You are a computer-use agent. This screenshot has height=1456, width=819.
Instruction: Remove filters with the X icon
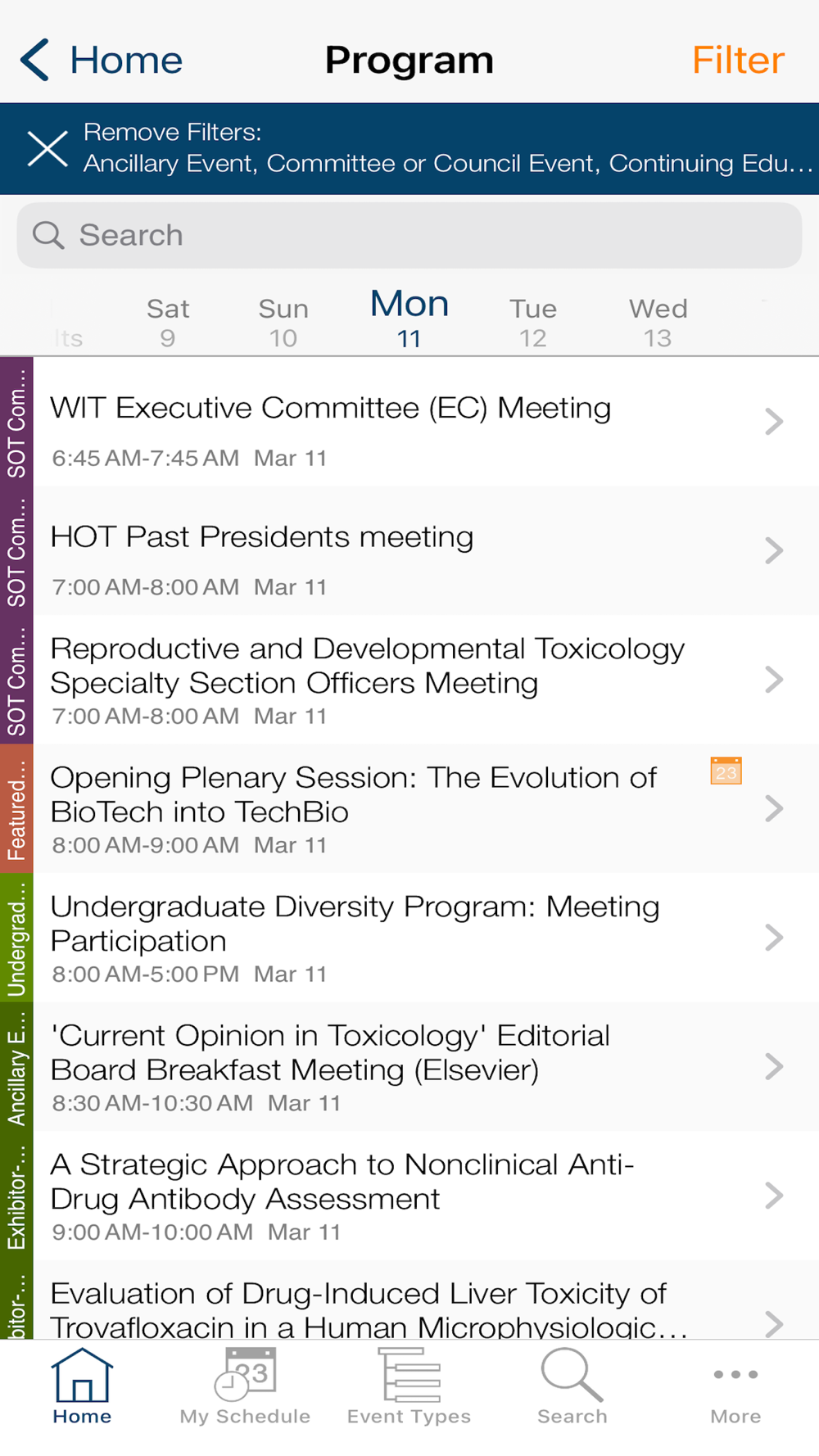pyautogui.click(x=48, y=149)
